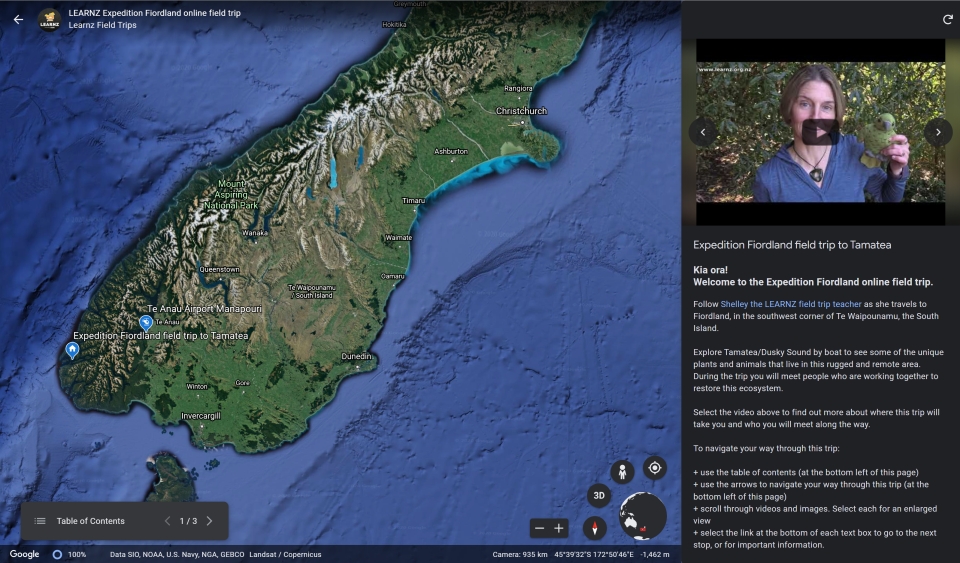Click the Learnz Field Trips author name
960x563 pixels.
pos(102,25)
